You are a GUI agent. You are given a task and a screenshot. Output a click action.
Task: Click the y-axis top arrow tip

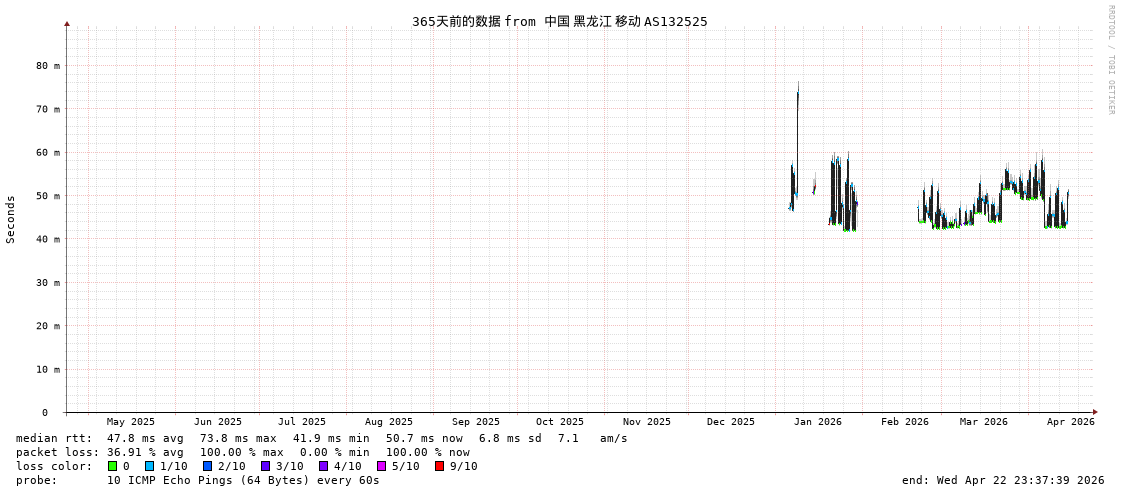pyautogui.click(x=67, y=23)
